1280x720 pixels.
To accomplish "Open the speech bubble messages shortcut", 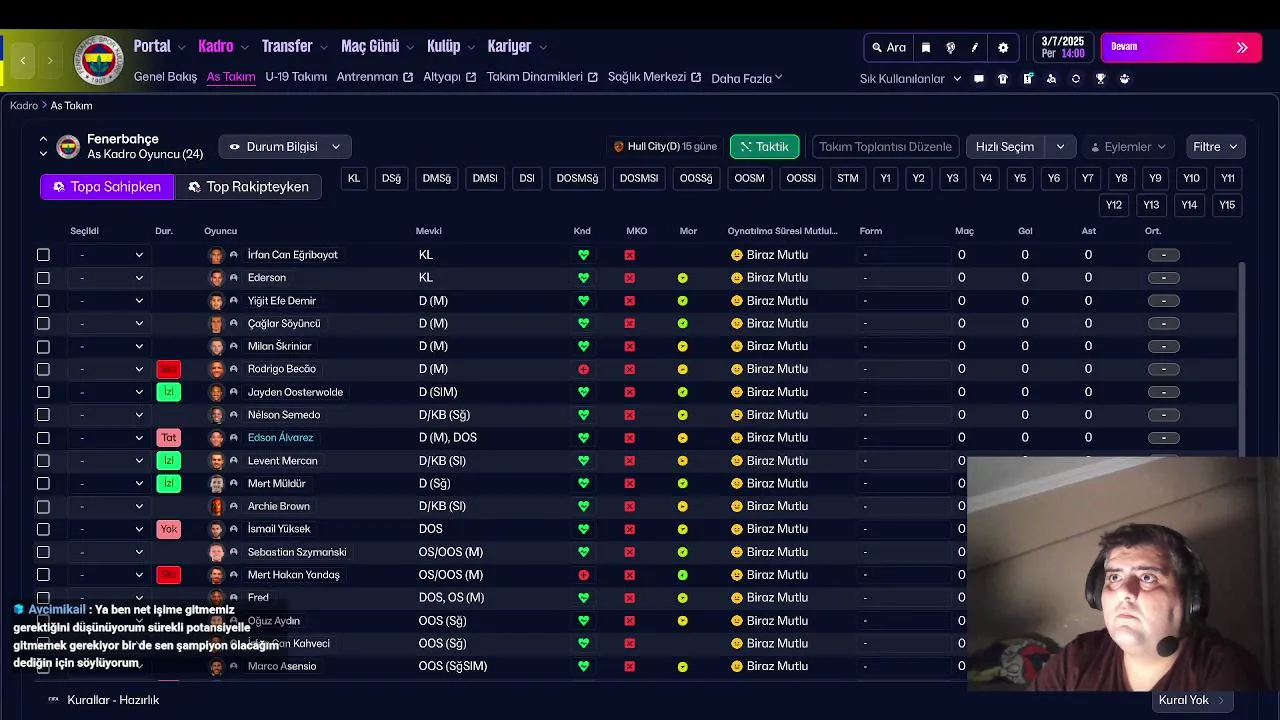I will 979,78.
